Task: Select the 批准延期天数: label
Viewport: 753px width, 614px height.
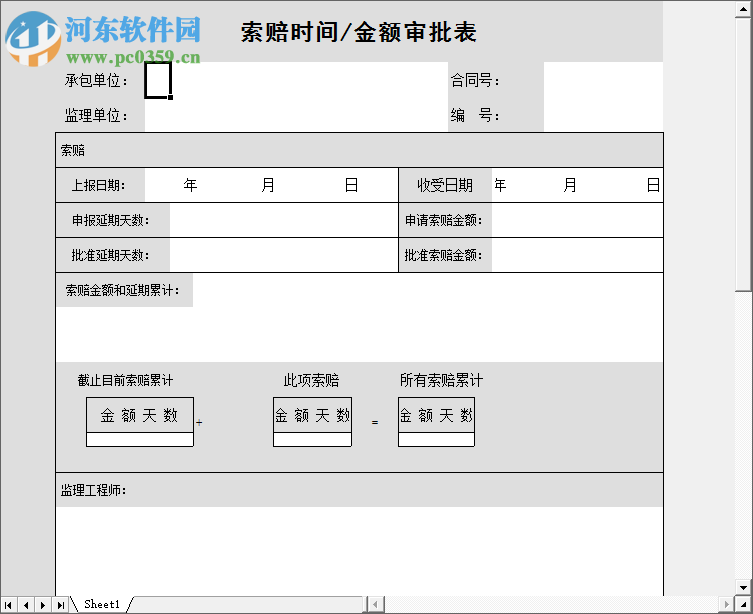Action: (110, 255)
